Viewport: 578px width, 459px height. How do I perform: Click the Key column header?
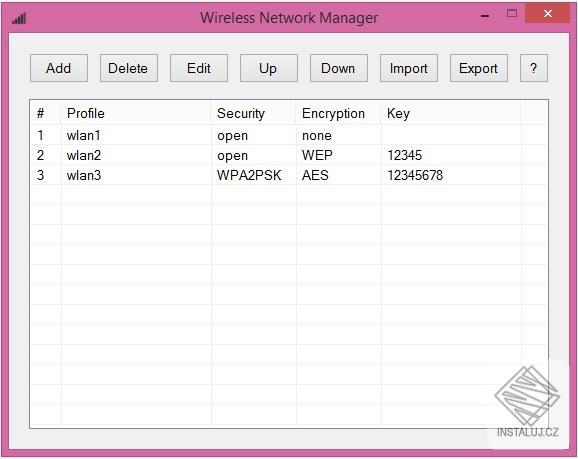tap(451, 113)
